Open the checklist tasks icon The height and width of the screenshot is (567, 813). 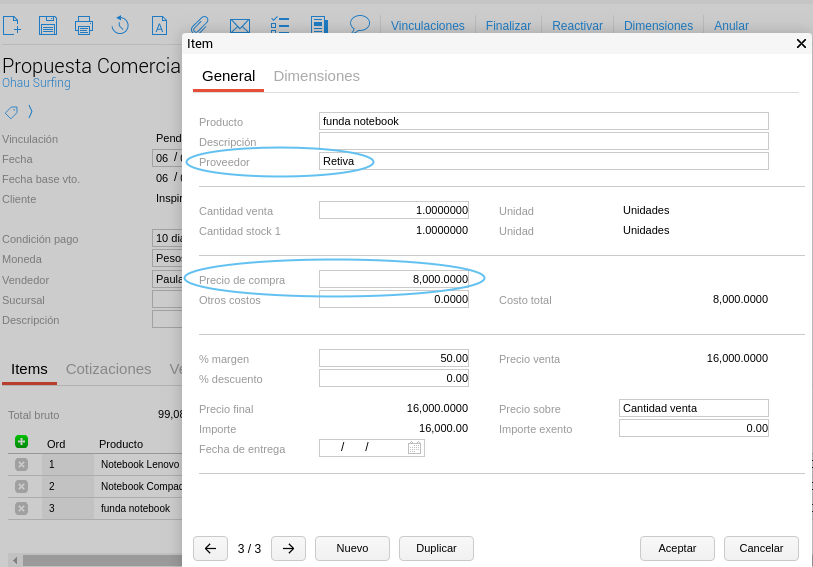tap(280, 25)
